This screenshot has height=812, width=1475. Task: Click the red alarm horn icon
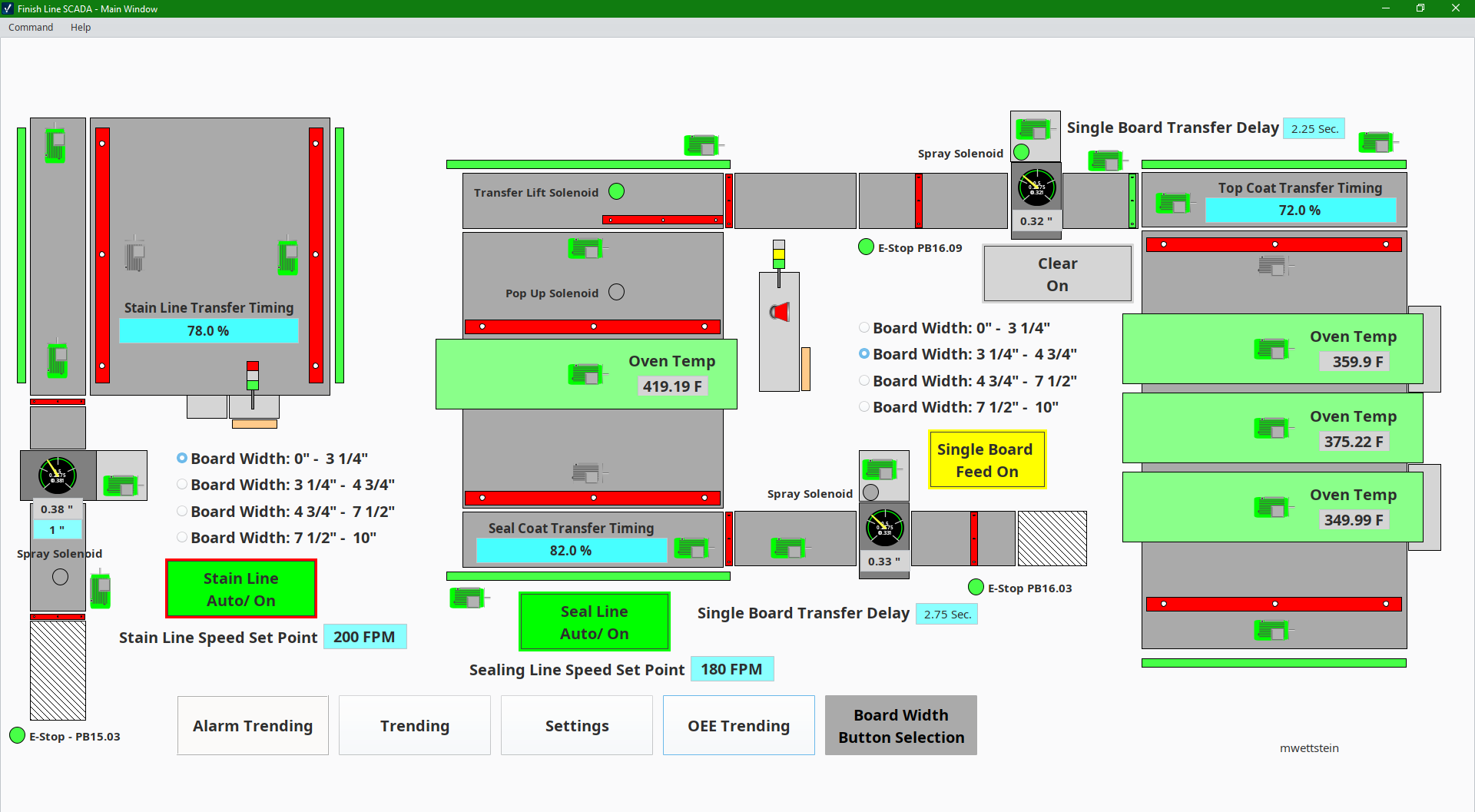point(778,311)
